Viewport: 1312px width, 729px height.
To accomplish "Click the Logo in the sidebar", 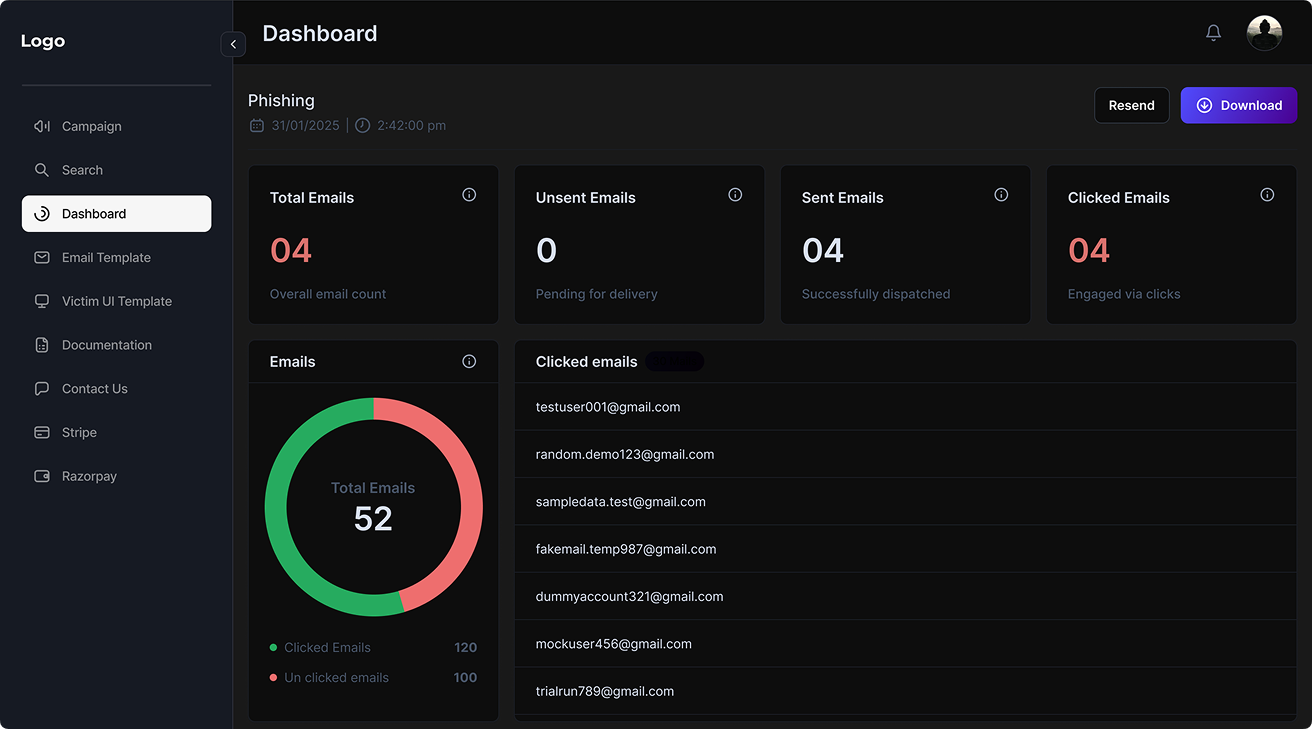I will pos(42,40).
